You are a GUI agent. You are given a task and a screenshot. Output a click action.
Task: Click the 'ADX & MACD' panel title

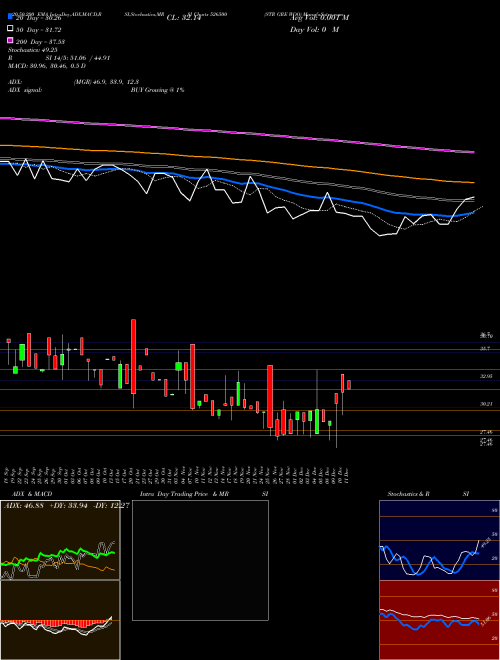[x=32, y=494]
